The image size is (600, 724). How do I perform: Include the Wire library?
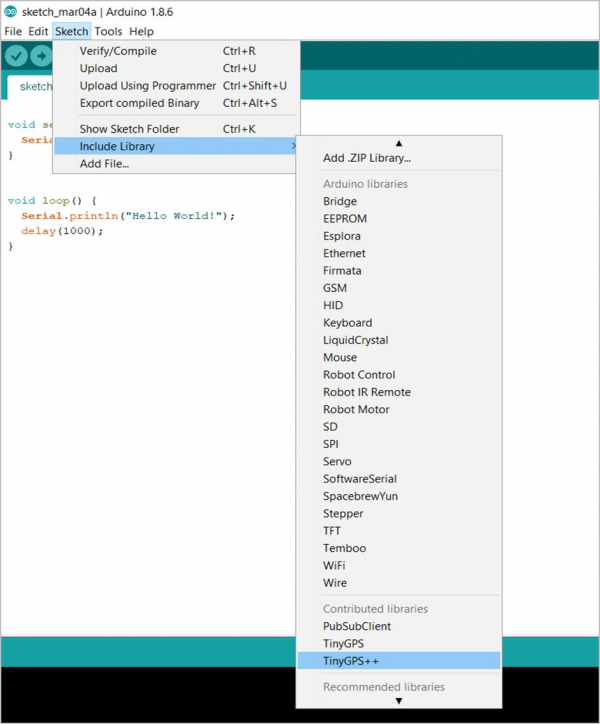click(399, 583)
